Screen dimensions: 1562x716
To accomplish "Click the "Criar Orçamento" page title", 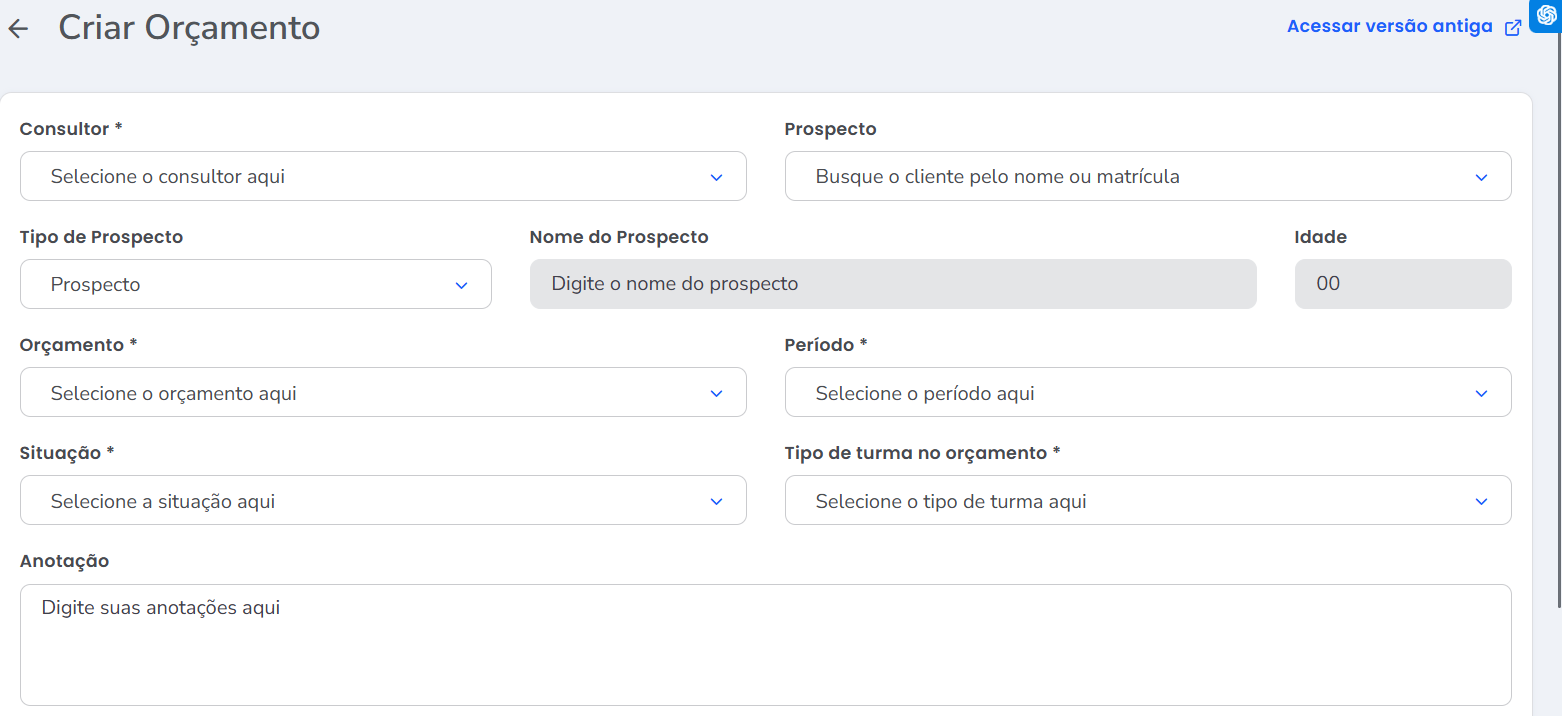I will [x=189, y=28].
